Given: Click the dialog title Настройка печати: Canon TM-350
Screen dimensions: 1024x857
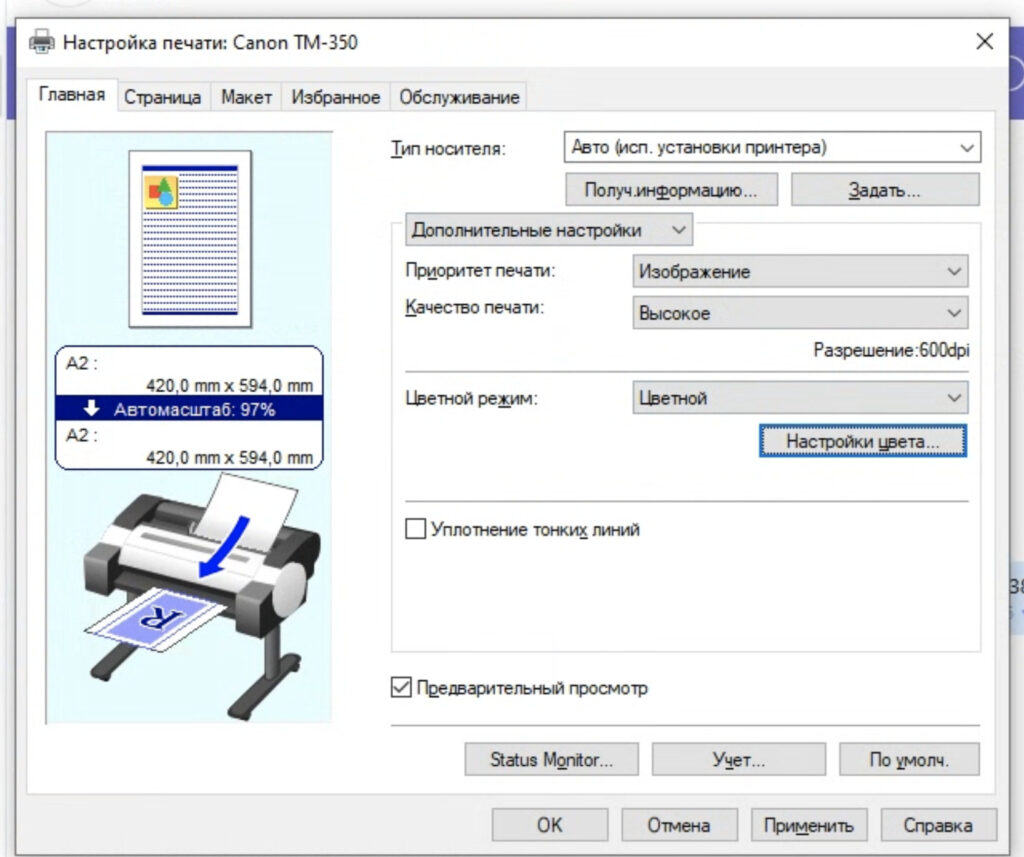Looking at the screenshot, I should [x=210, y=42].
